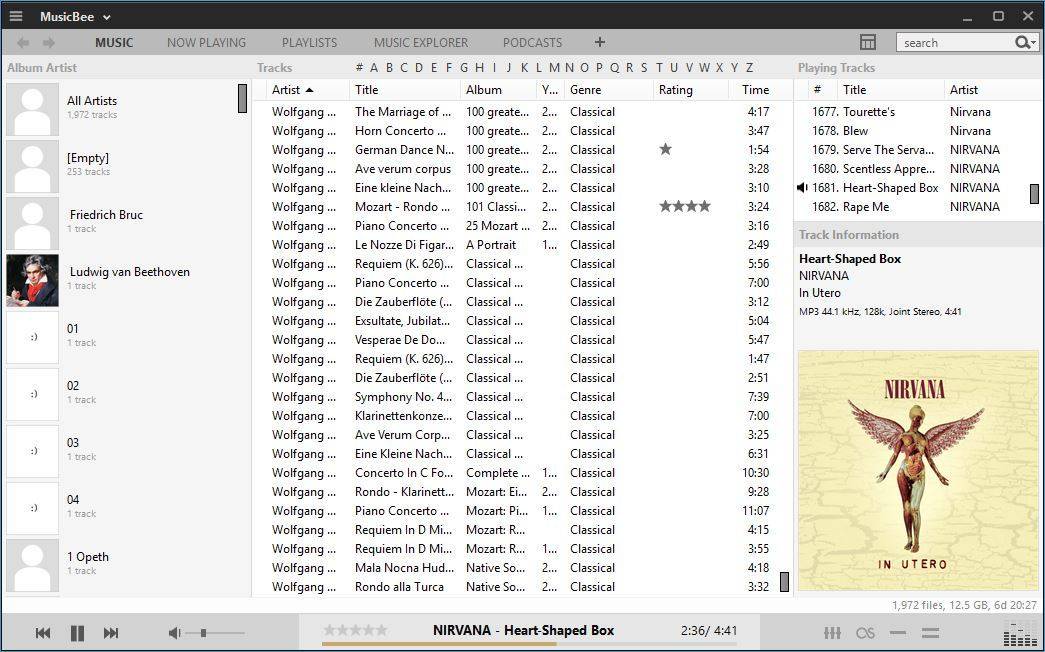Open the Tracks panel header menu
Screen dimensions: 1045x652
pos(275,67)
